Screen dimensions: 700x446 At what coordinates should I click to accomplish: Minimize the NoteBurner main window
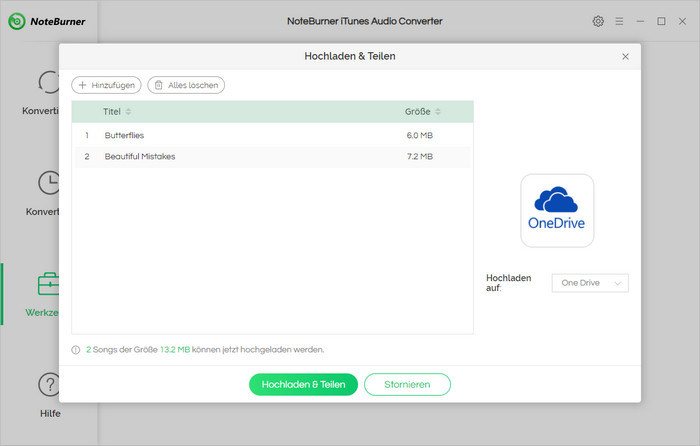coord(640,21)
